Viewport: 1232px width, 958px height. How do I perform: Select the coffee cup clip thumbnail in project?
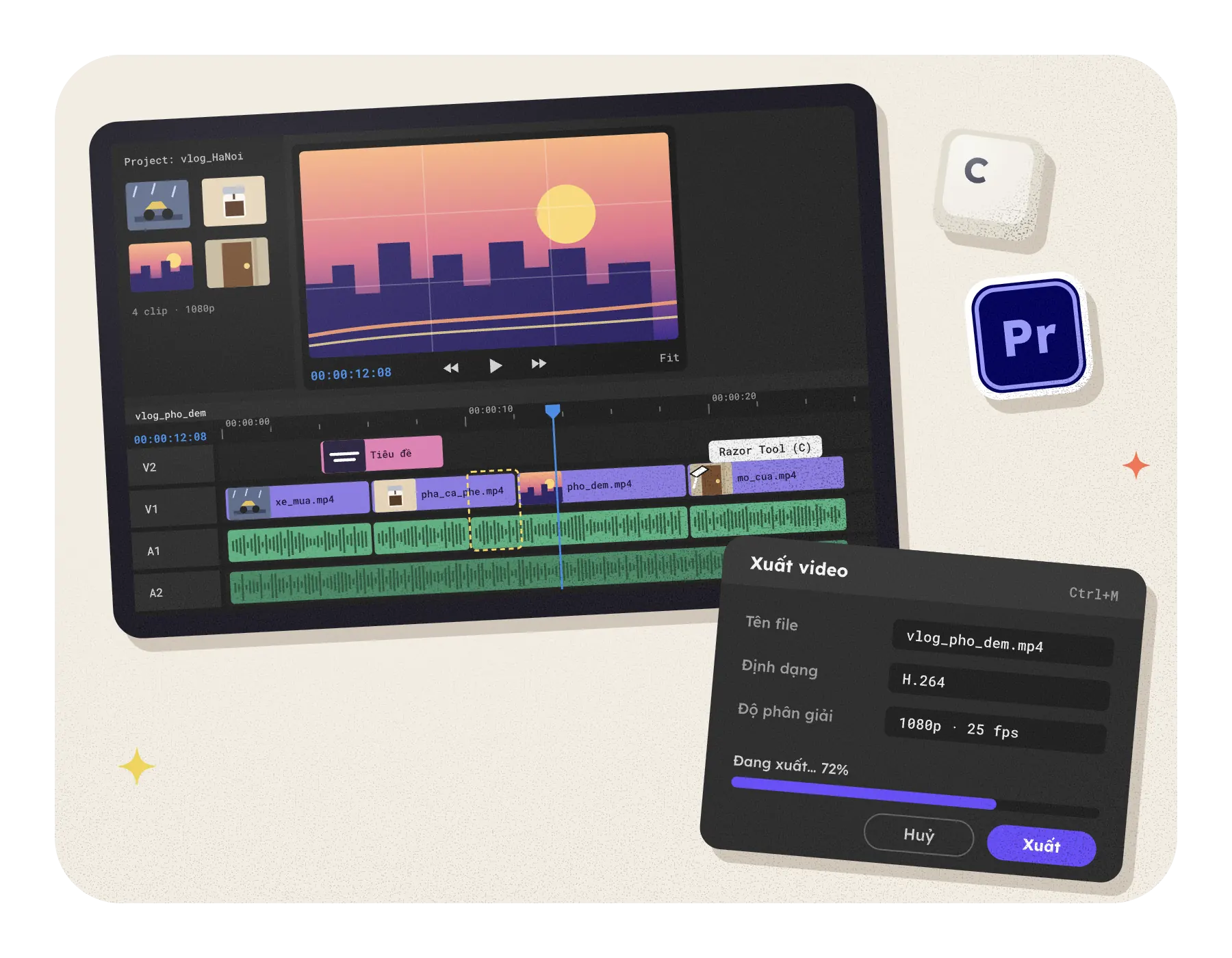coord(234,200)
